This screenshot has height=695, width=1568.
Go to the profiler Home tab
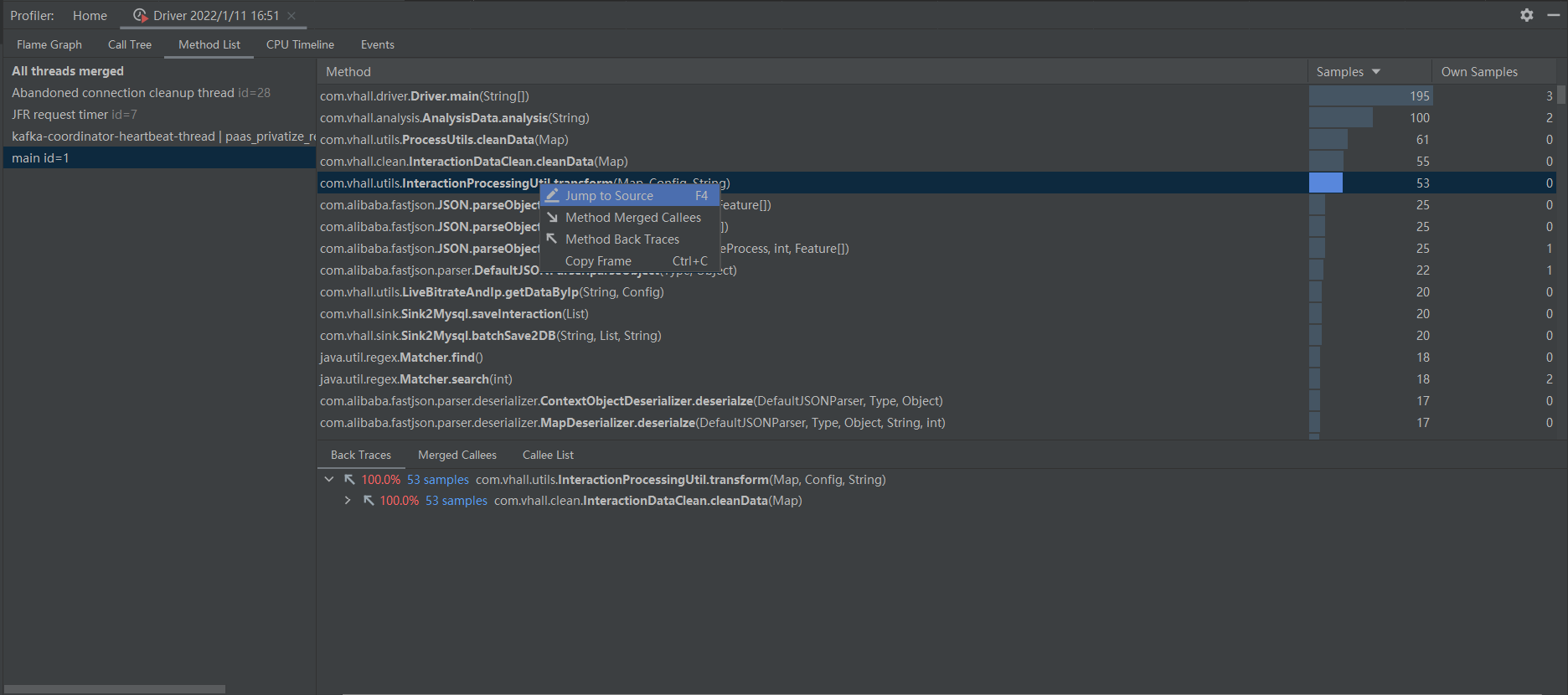coord(90,15)
